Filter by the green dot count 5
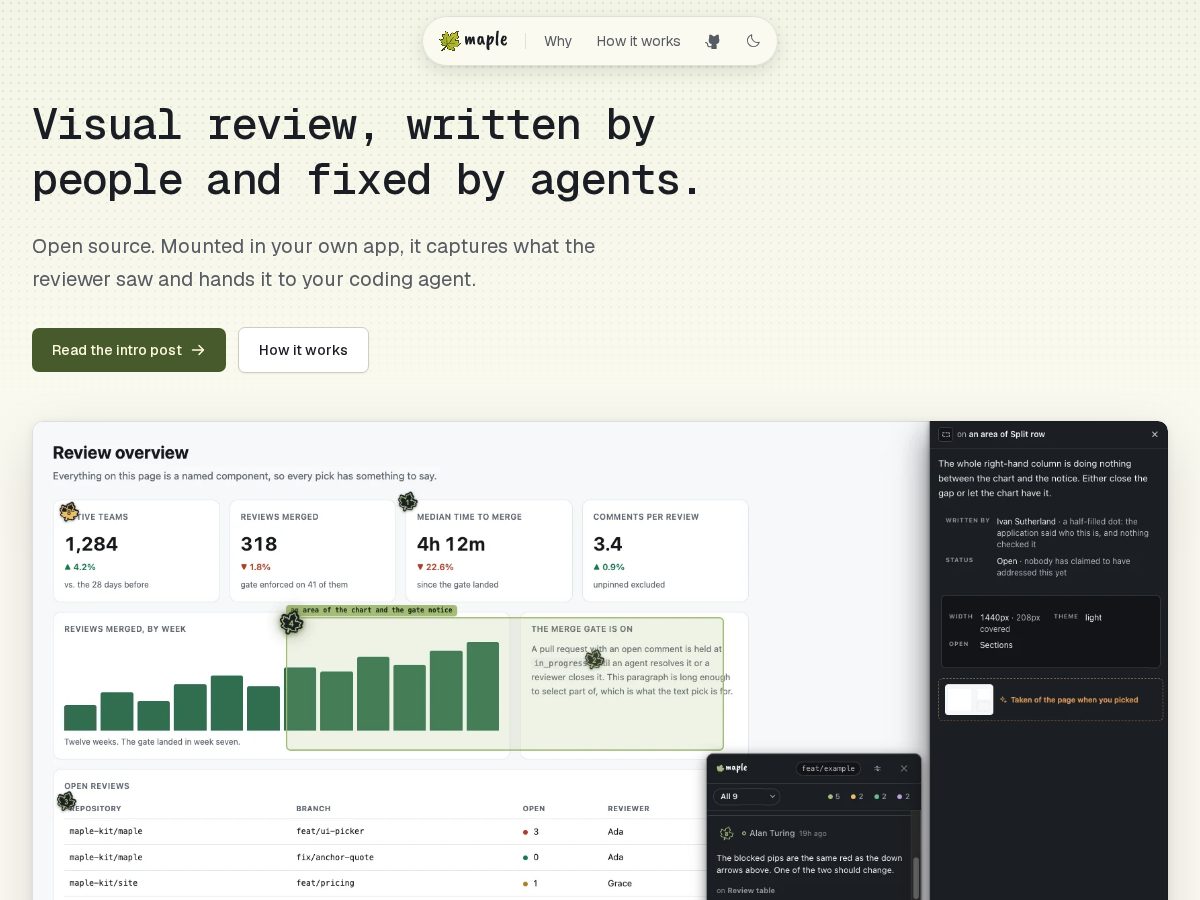This screenshot has width=1200, height=900. coord(834,797)
